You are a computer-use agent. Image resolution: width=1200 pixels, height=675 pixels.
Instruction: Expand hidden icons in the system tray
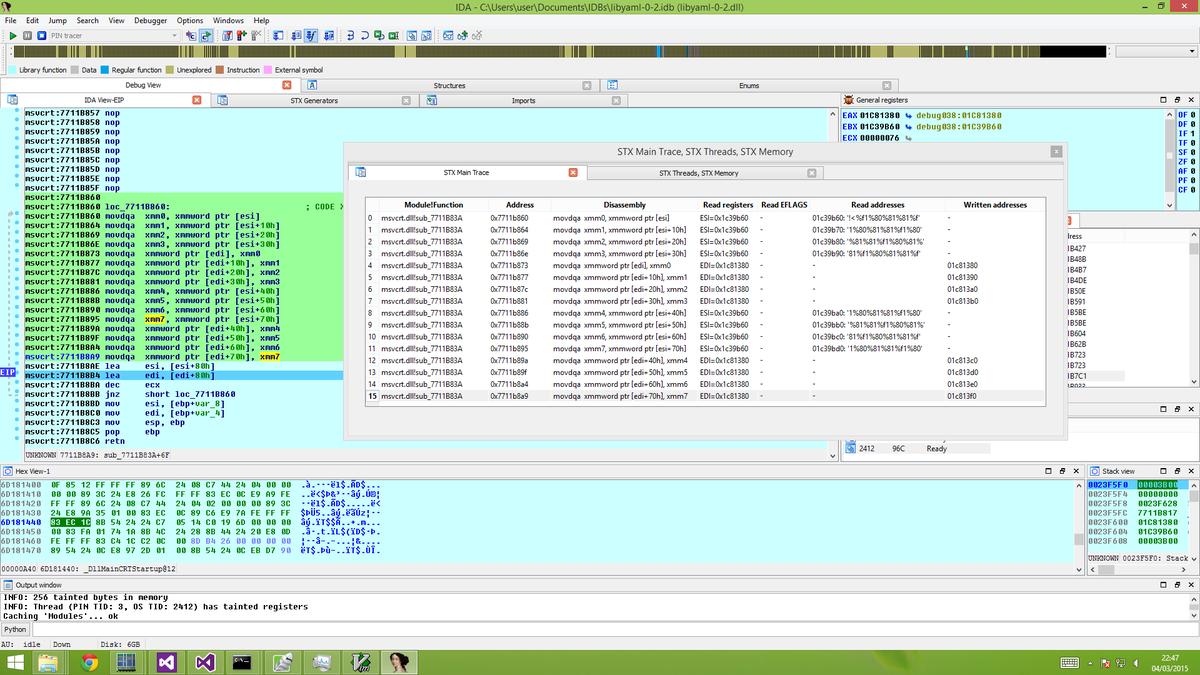tap(1090, 662)
